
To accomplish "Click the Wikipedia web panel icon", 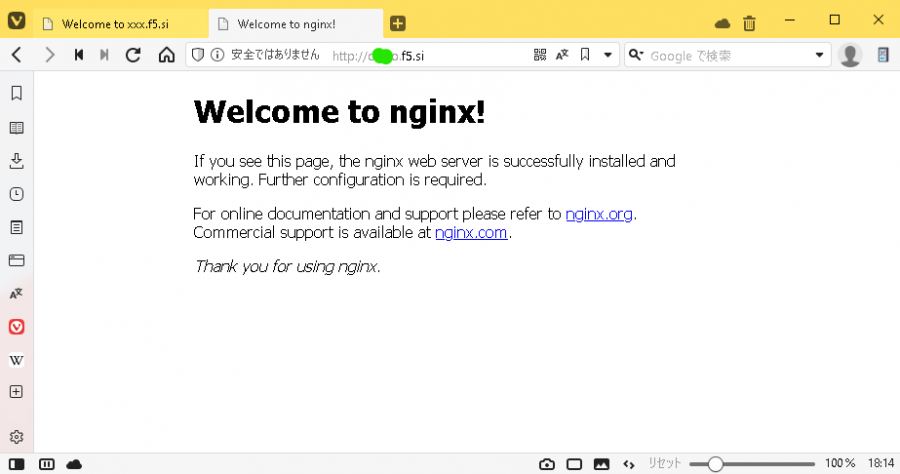I will point(16,359).
